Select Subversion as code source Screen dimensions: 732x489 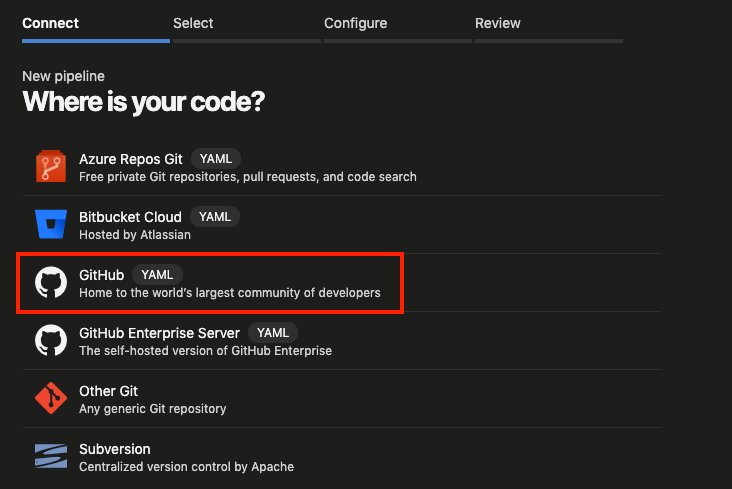click(342, 457)
